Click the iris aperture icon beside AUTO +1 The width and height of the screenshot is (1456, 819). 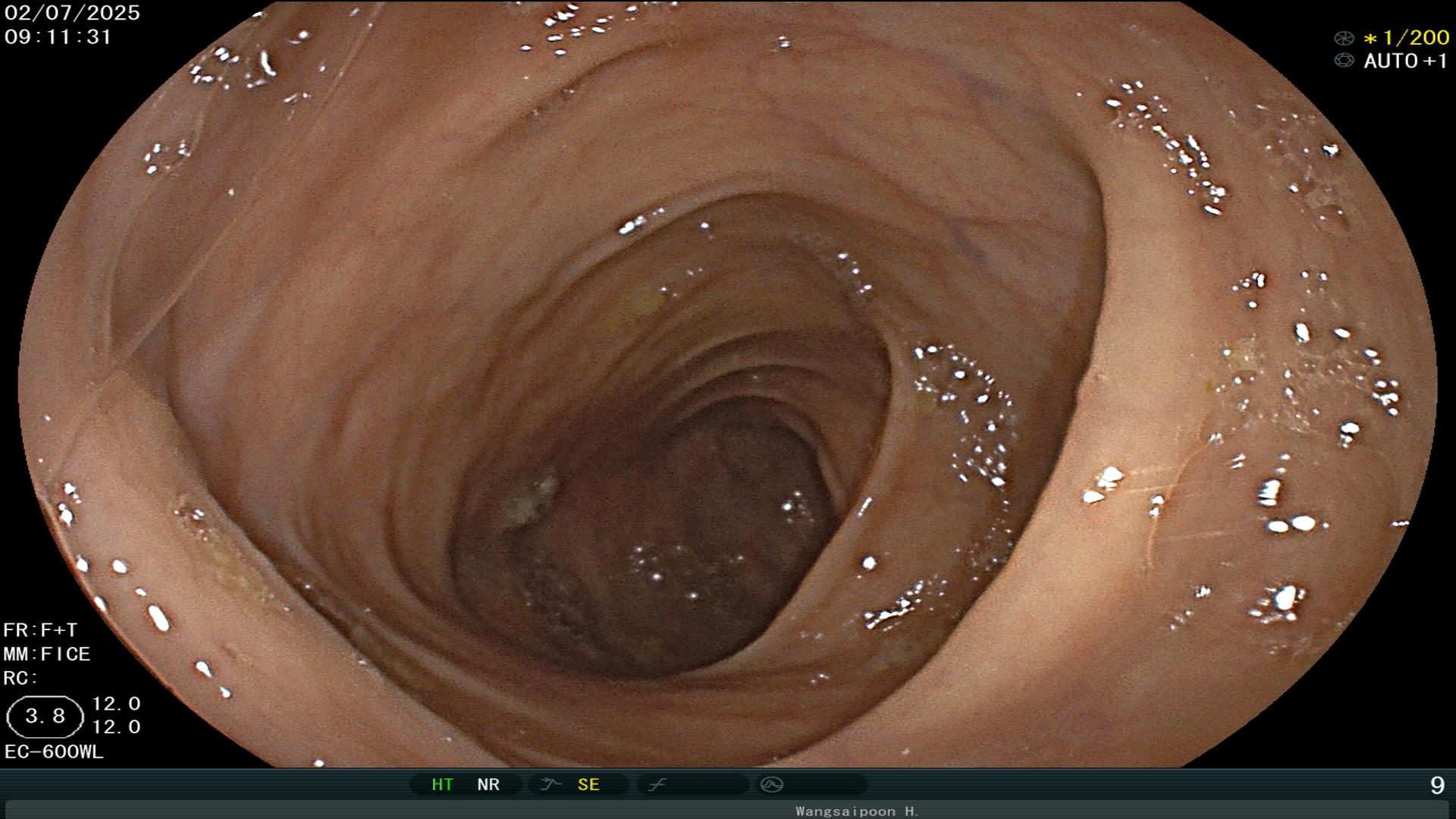(x=1344, y=61)
